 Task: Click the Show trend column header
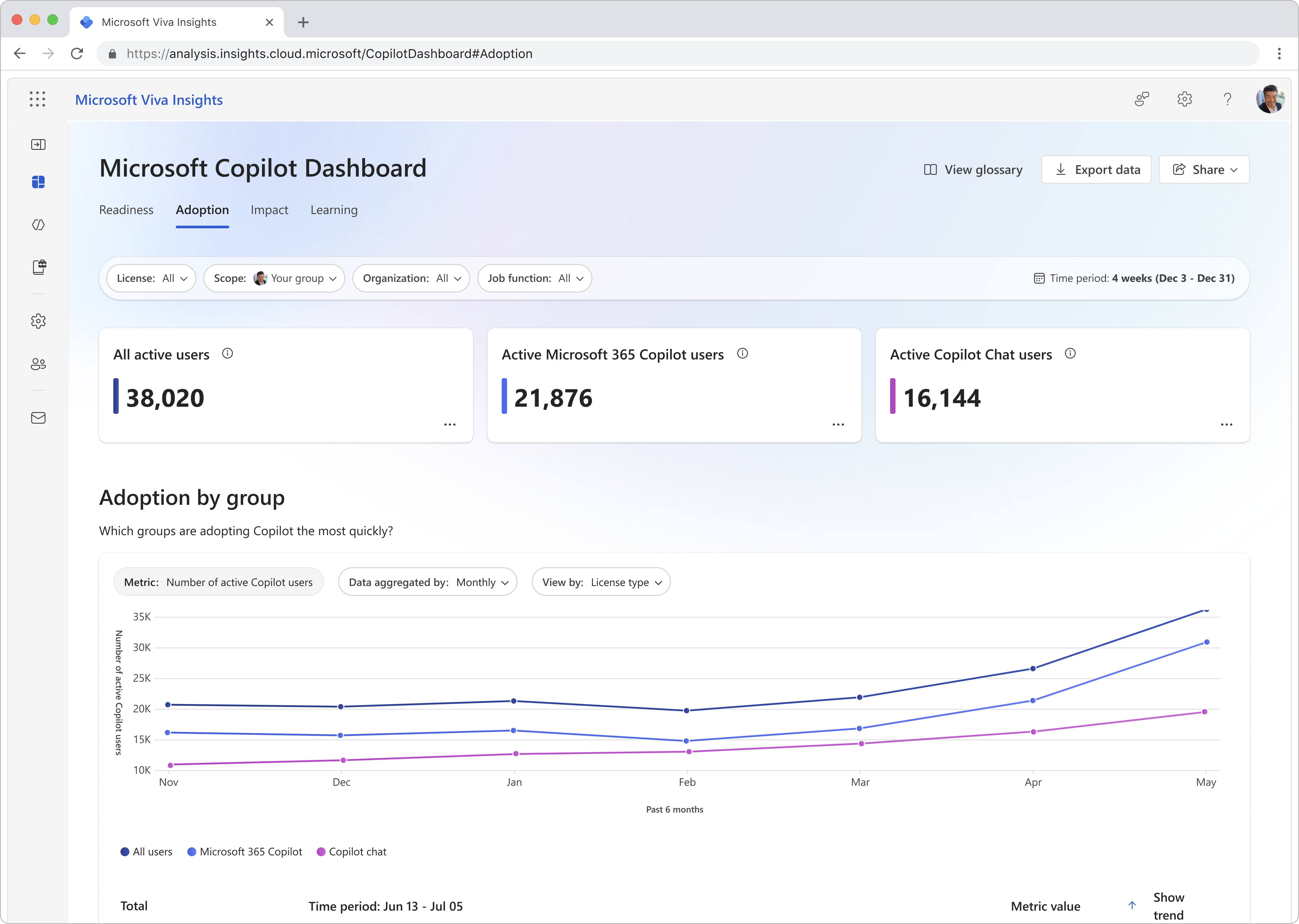1169,906
